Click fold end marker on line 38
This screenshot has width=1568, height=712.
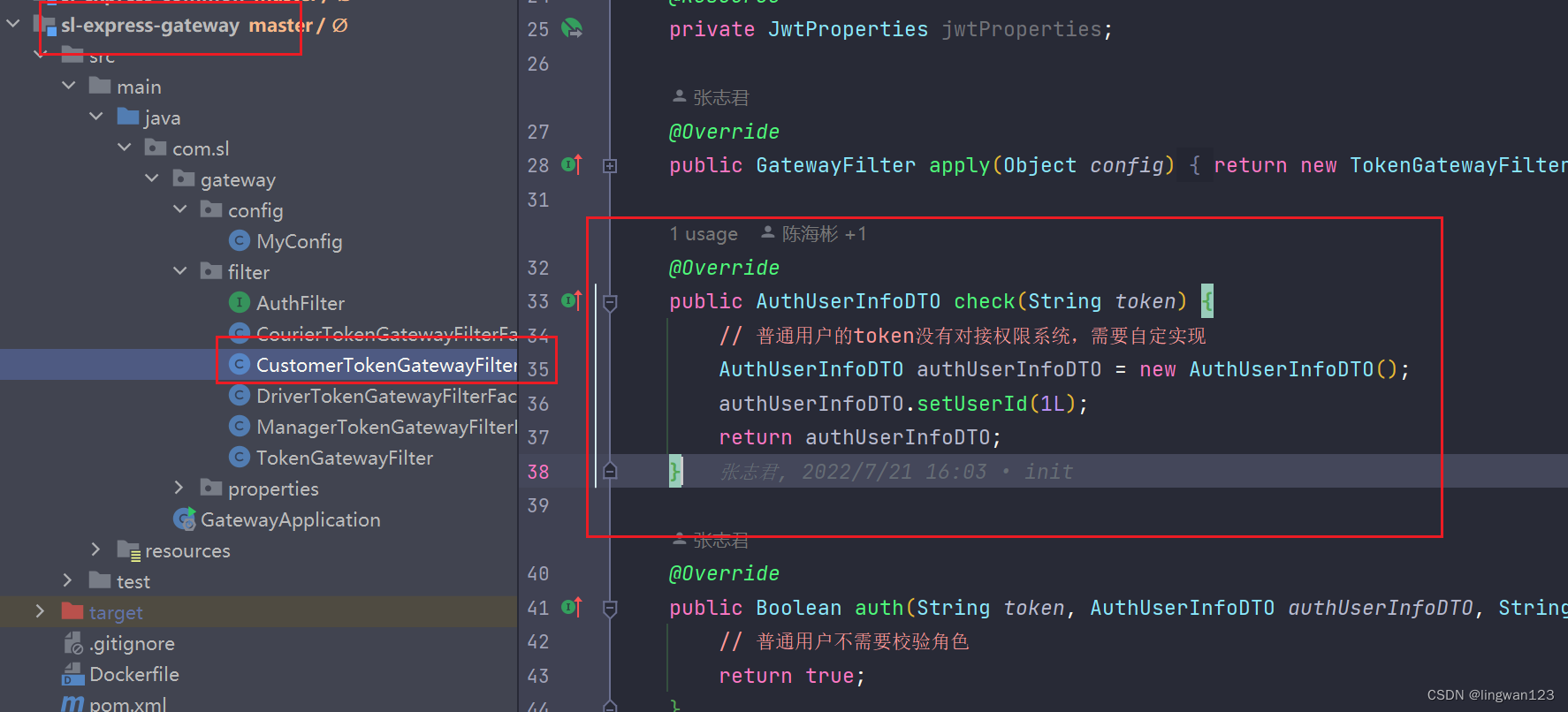(610, 471)
